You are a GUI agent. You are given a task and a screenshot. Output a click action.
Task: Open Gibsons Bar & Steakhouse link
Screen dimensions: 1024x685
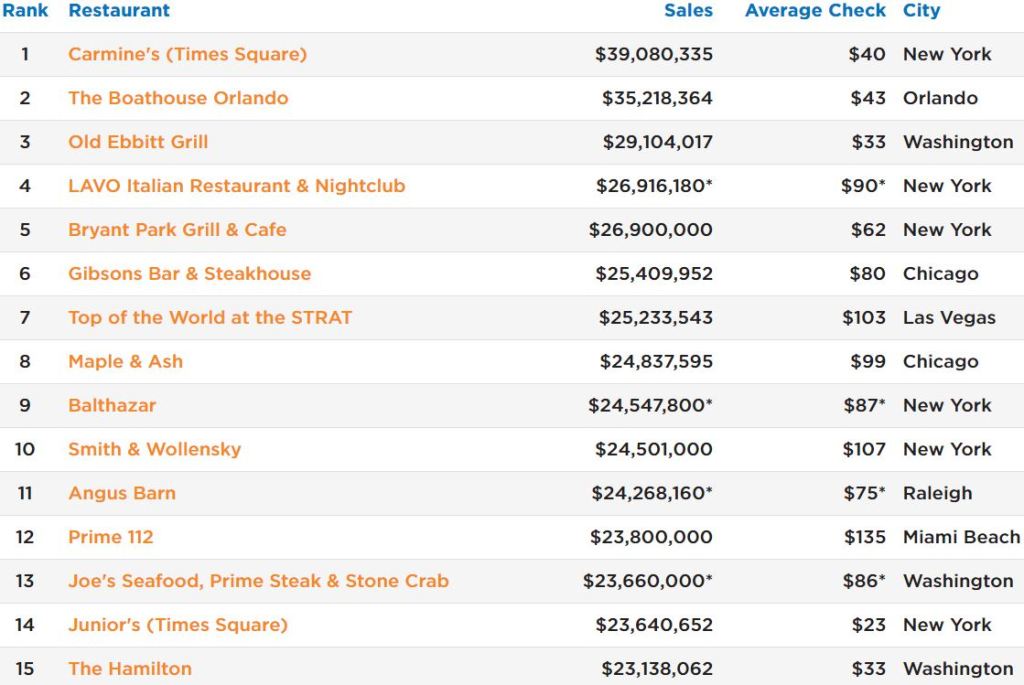189,274
